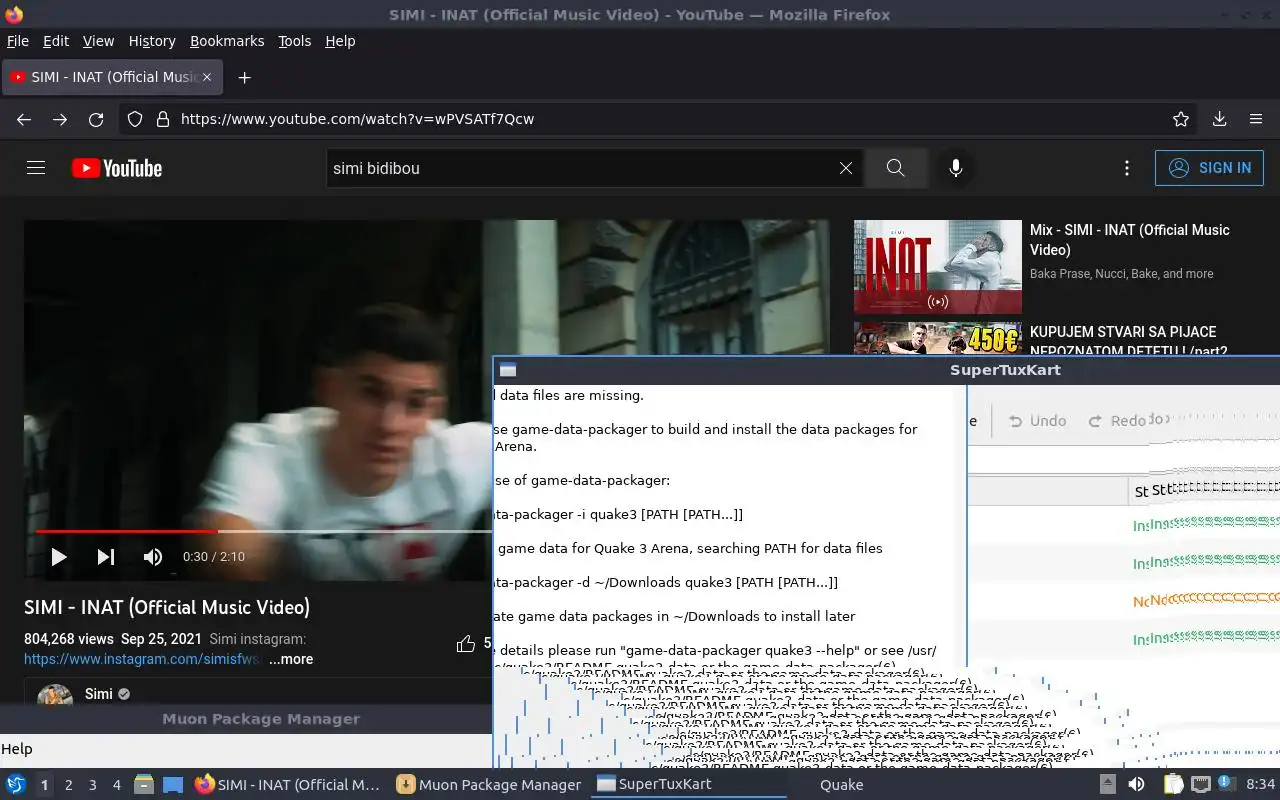This screenshot has width=1280, height=800.
Task: Click show desktop taskbar icon
Action: pyautogui.click(x=173, y=785)
